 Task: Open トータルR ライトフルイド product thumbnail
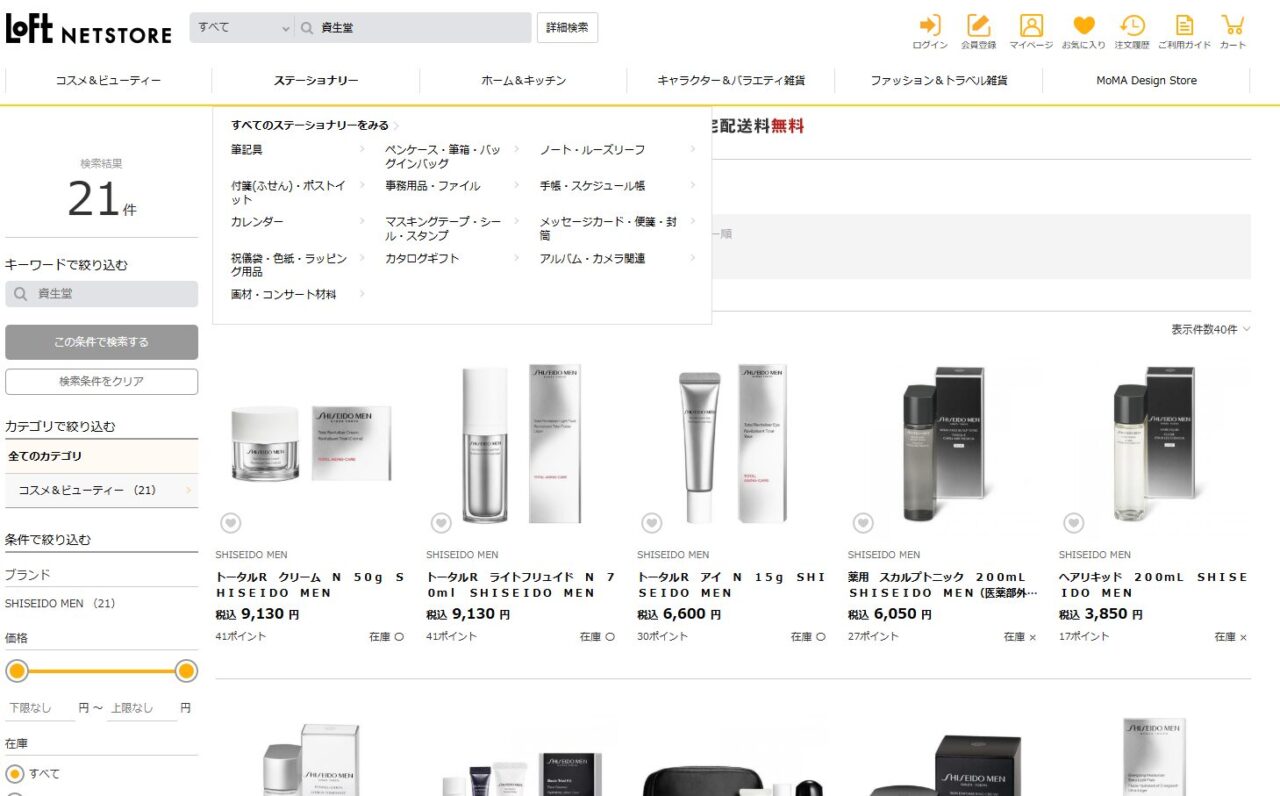[x=521, y=443]
